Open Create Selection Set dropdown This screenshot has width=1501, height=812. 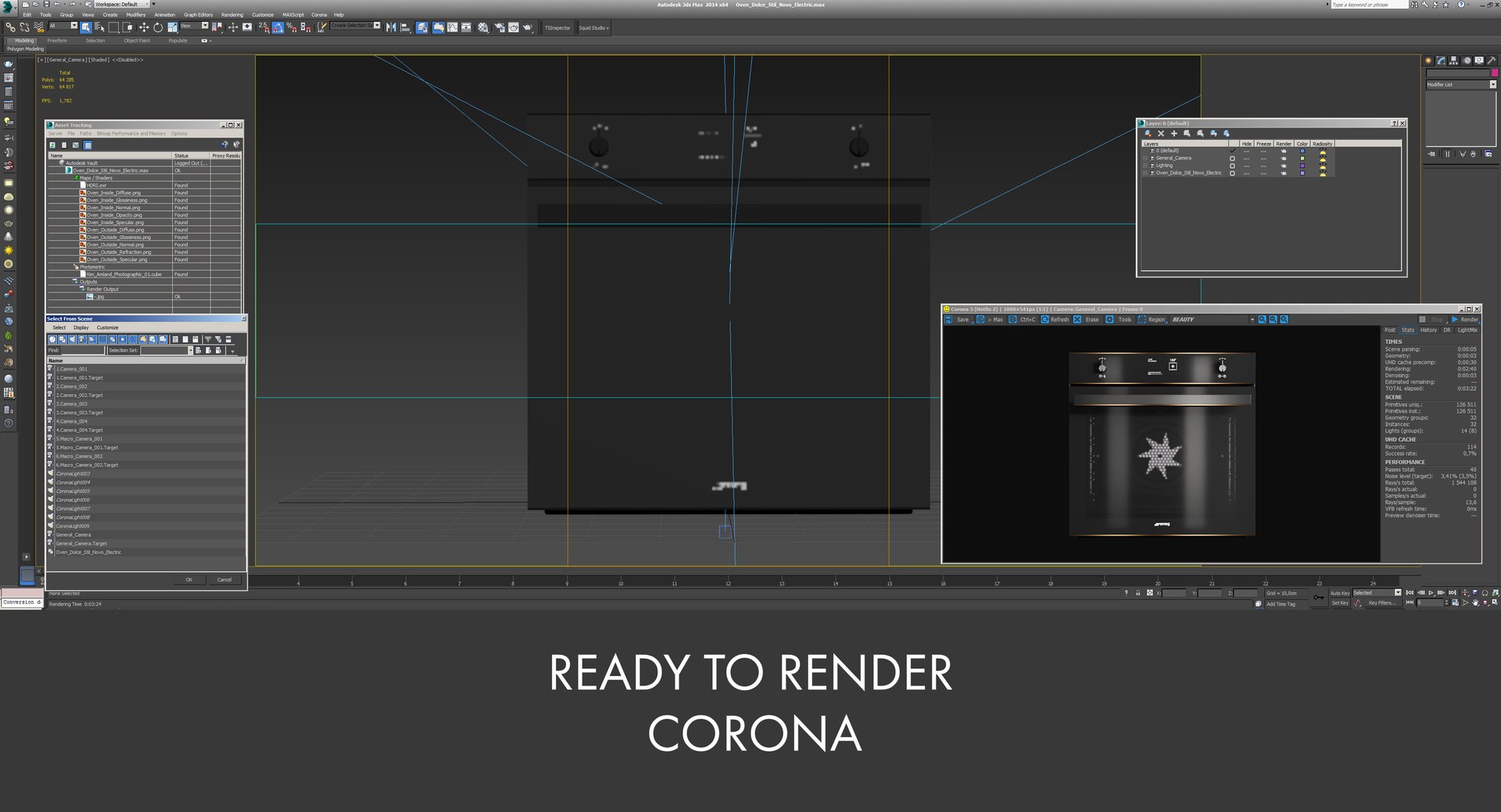coord(356,26)
